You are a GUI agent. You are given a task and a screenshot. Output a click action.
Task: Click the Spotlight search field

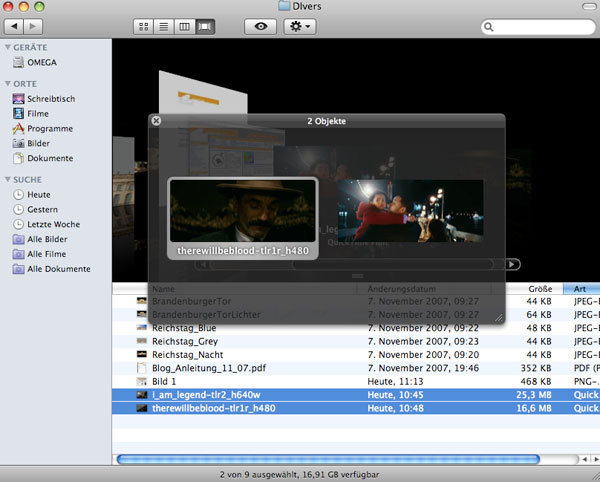[538, 27]
